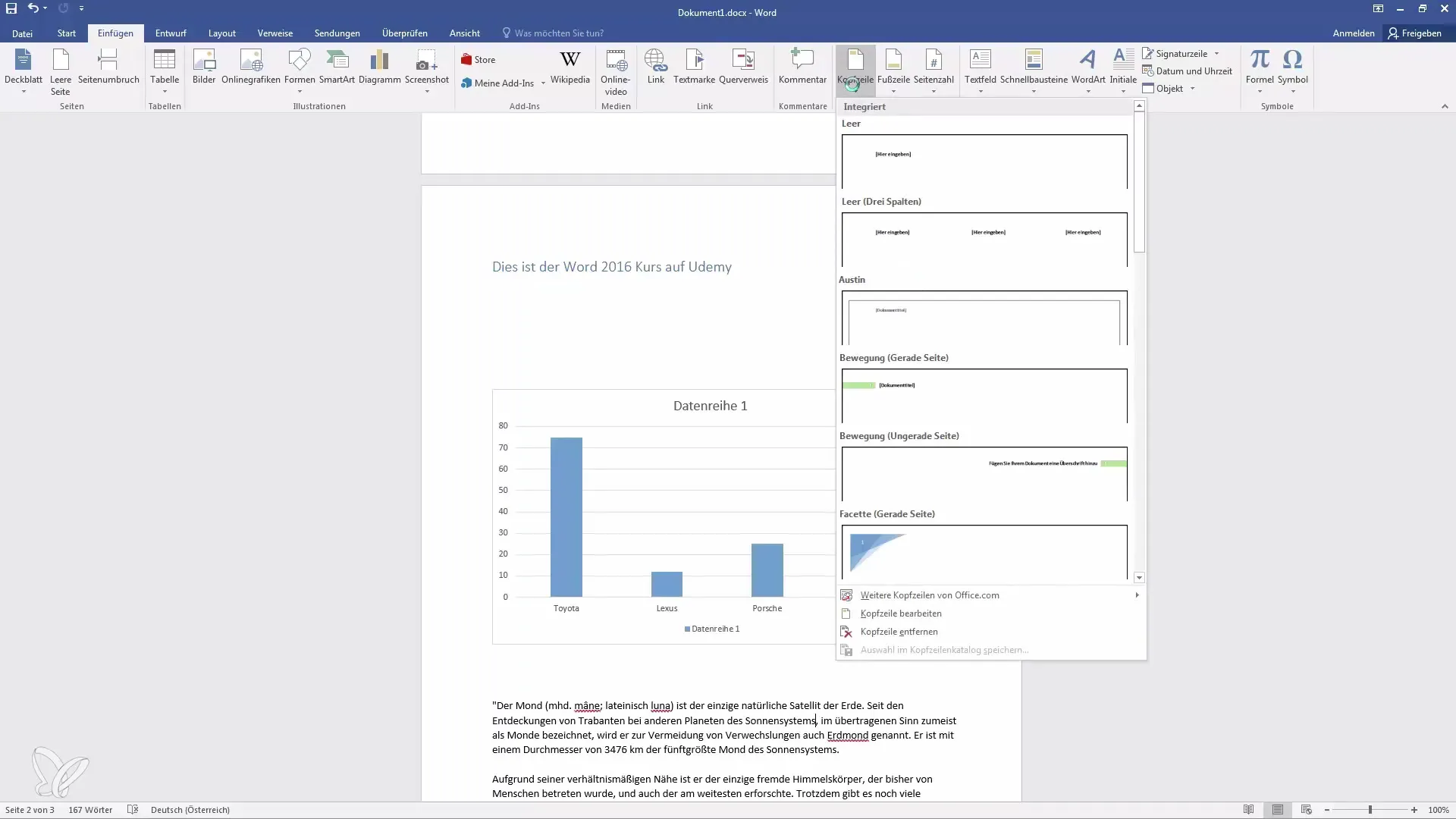
Task: Add an Initiale drop cap
Action: coord(1123,71)
